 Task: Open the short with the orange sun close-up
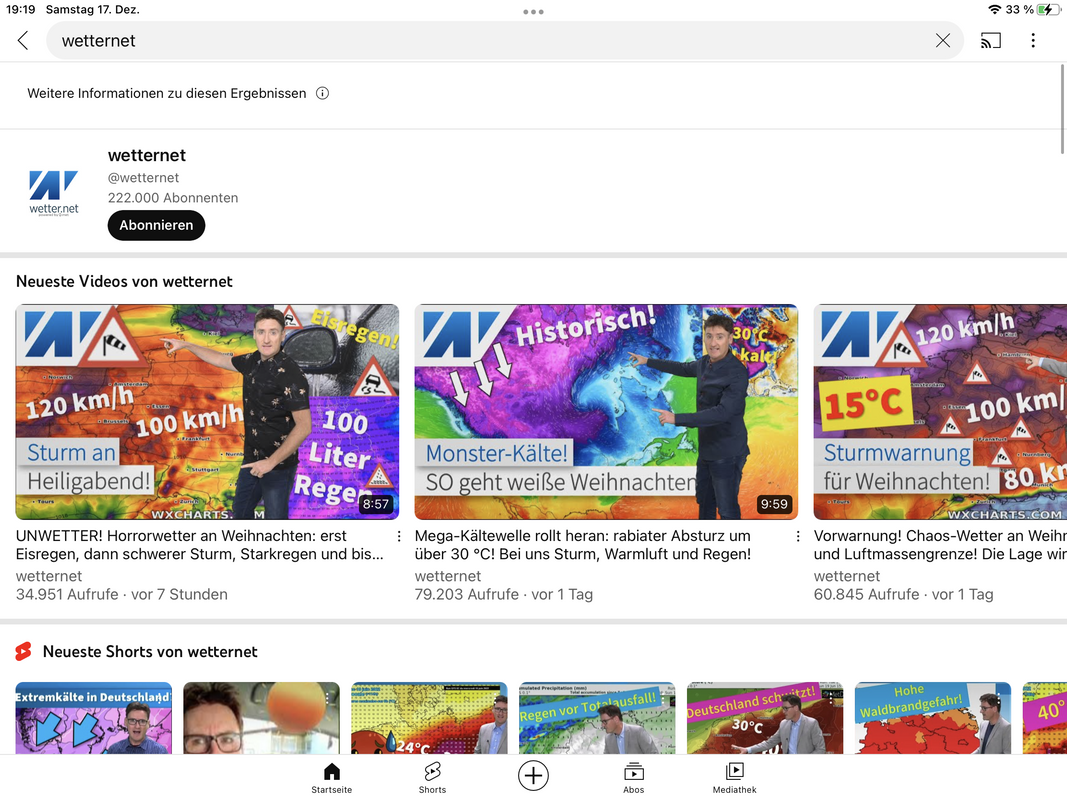tap(261, 718)
